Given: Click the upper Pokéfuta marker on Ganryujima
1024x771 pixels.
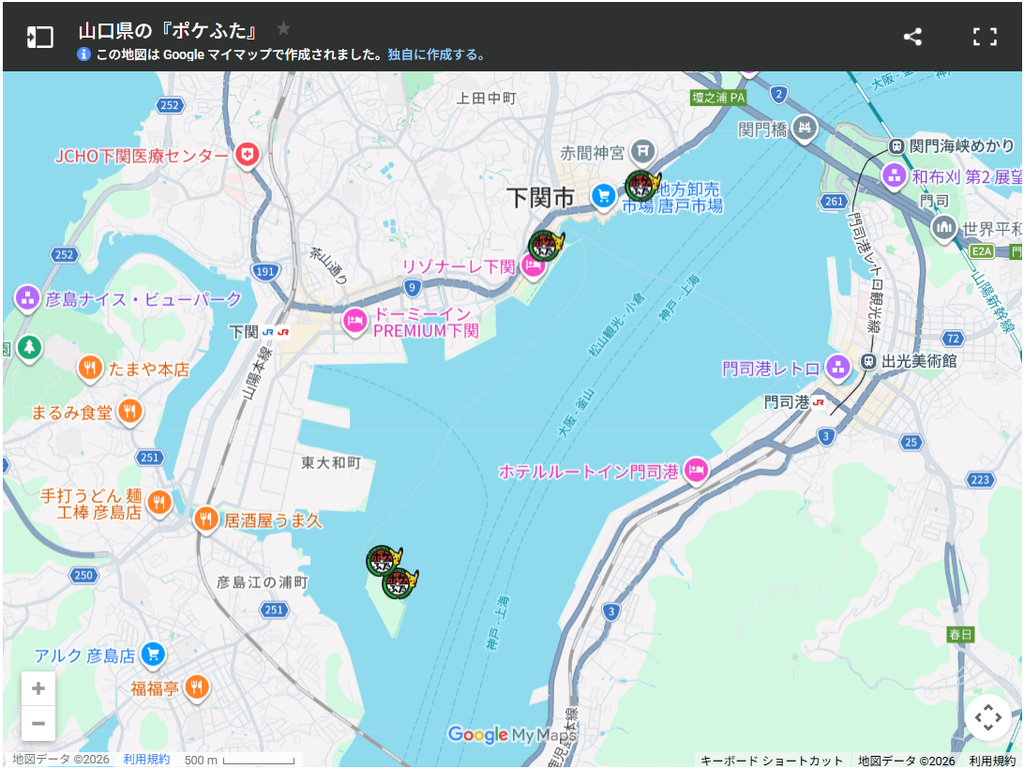Looking at the screenshot, I should [x=383, y=561].
